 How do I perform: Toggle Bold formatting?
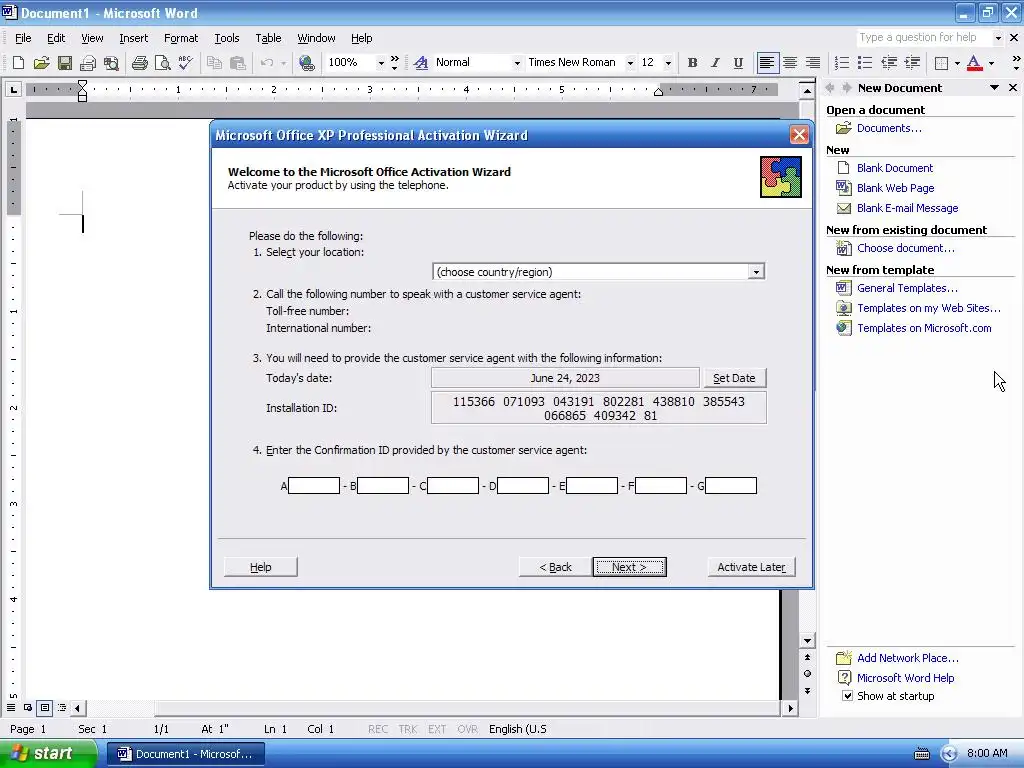click(x=692, y=63)
